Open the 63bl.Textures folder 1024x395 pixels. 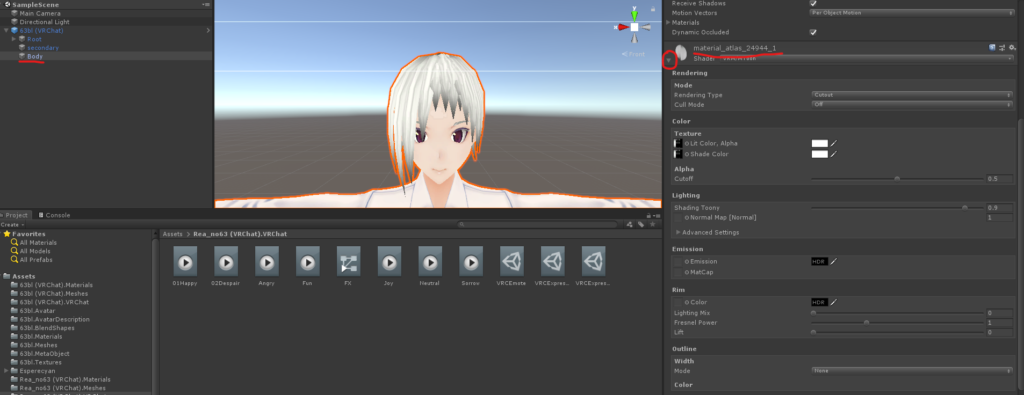click(40, 362)
